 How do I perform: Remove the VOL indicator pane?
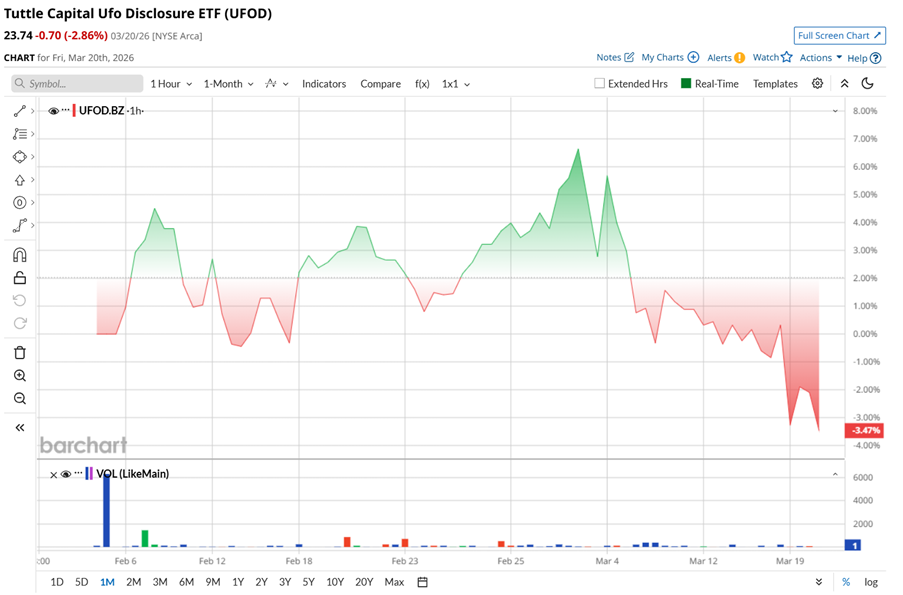click(x=53, y=475)
